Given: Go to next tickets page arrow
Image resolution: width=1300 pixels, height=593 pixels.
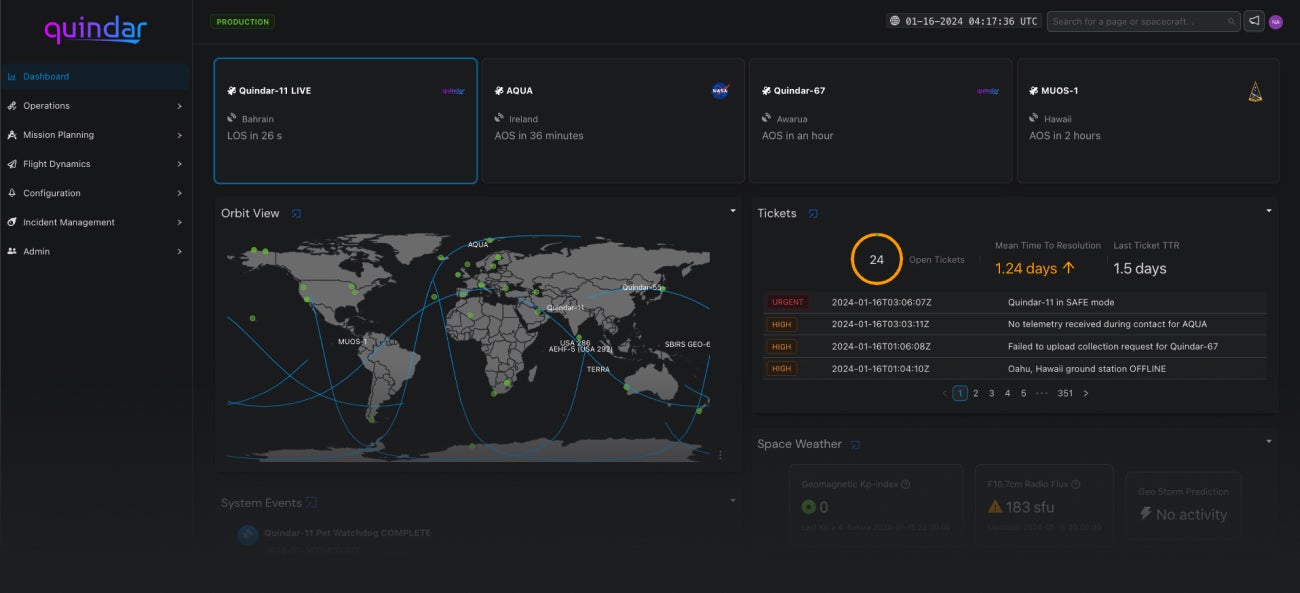Looking at the screenshot, I should 1086,393.
